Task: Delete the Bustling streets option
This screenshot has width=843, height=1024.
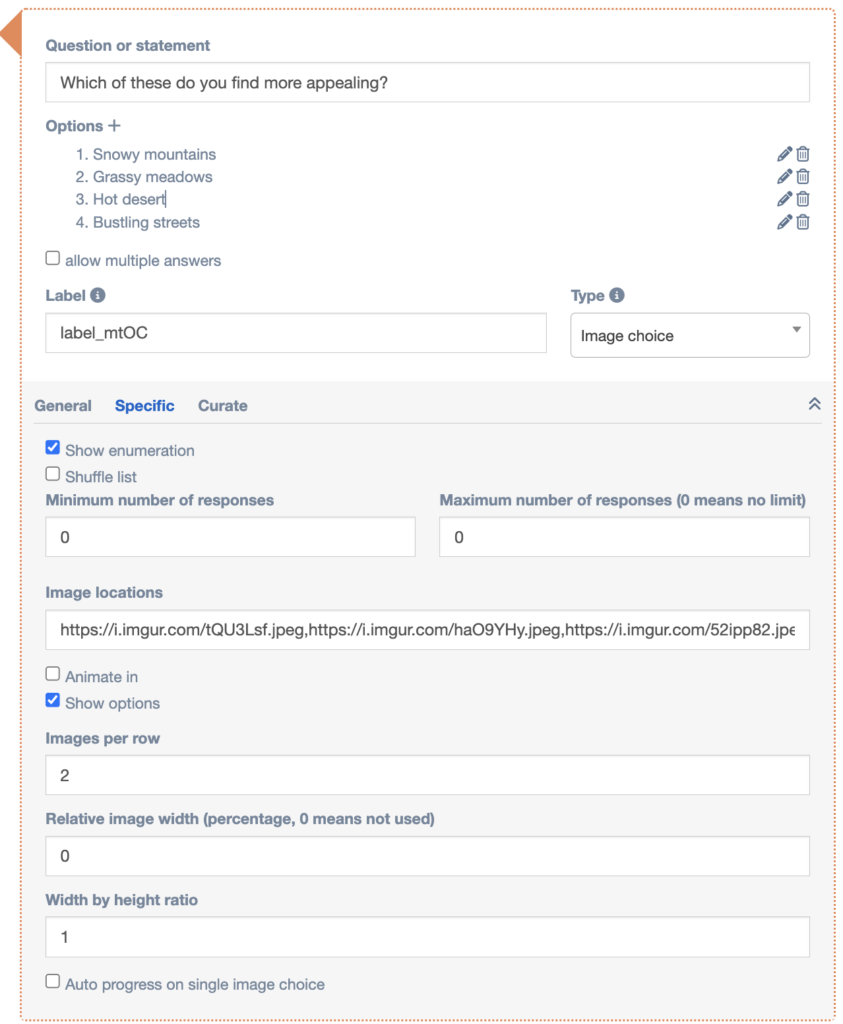Action: pyautogui.click(x=803, y=222)
